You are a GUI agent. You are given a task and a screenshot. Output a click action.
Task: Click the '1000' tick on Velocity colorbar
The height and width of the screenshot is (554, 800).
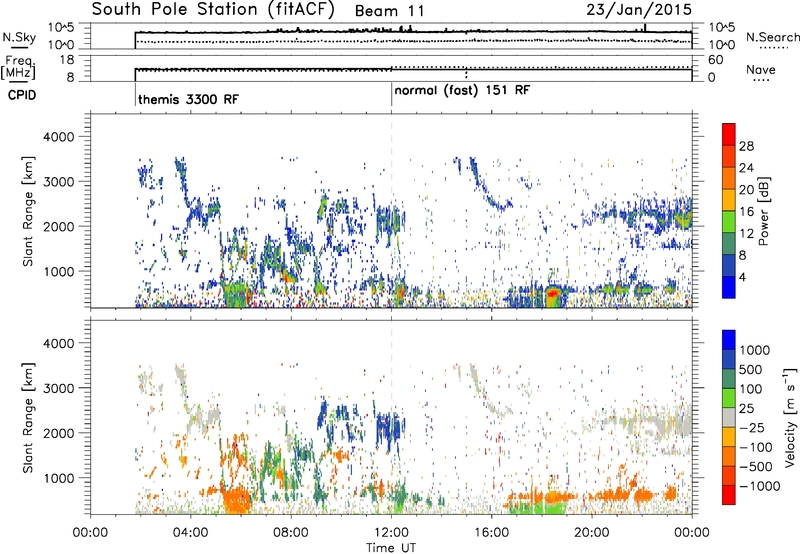pyautogui.click(x=755, y=350)
